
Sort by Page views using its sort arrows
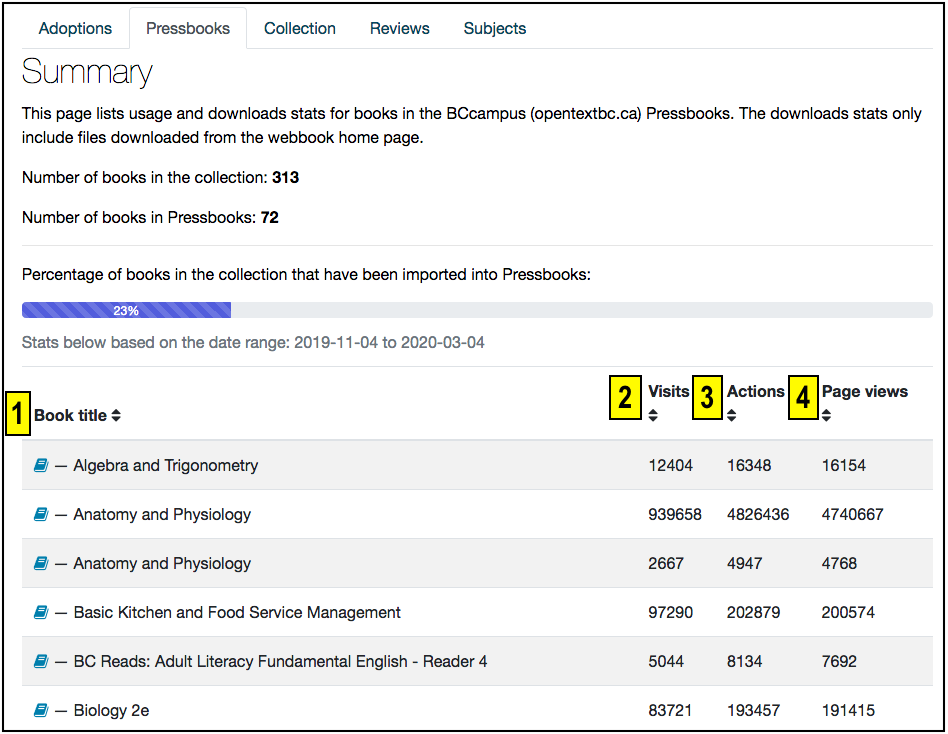point(826,415)
